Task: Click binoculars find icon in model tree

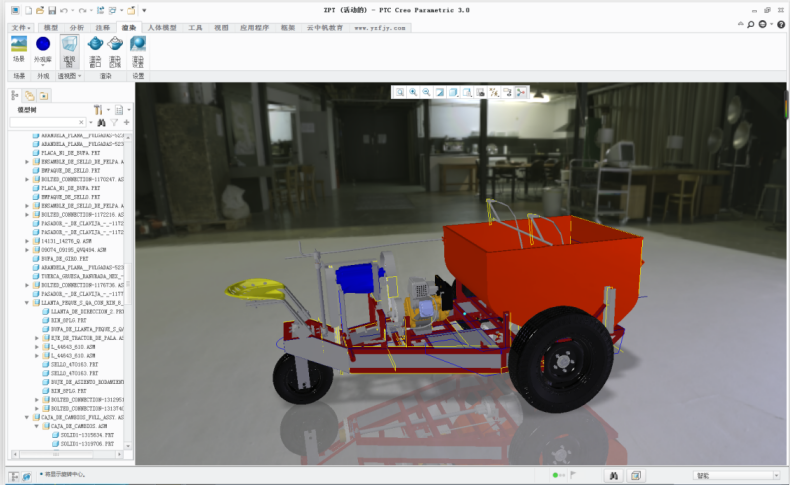Action: click(101, 122)
